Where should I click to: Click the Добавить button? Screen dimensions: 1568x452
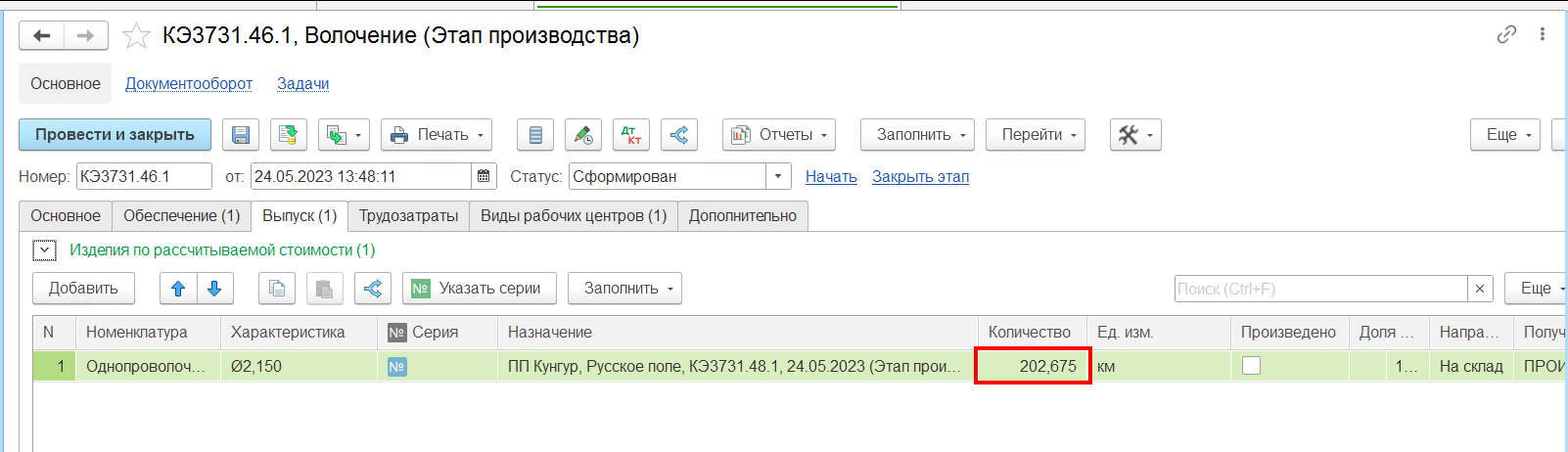(x=83, y=289)
